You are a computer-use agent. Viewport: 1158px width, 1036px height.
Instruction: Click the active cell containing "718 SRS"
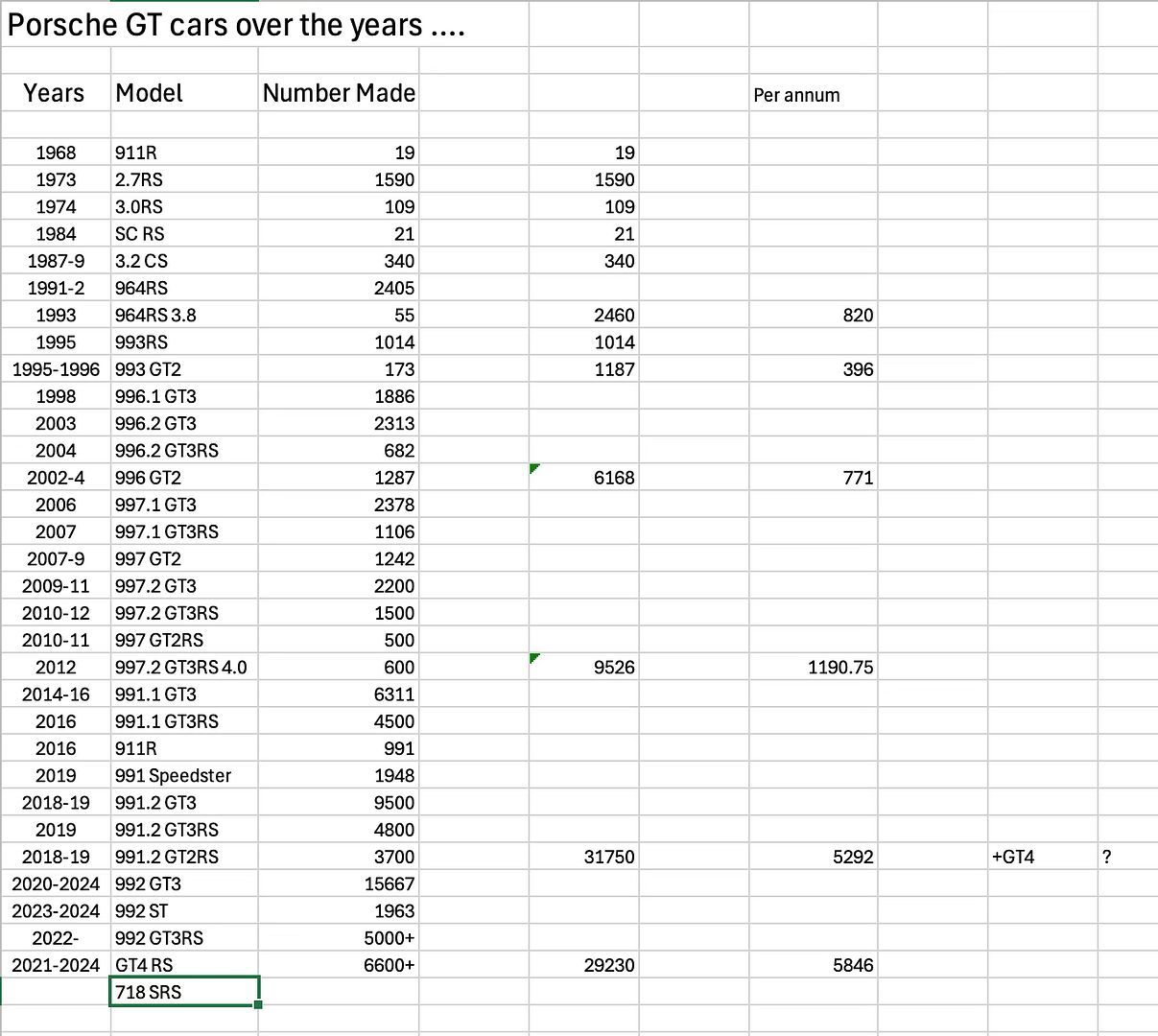(x=184, y=992)
